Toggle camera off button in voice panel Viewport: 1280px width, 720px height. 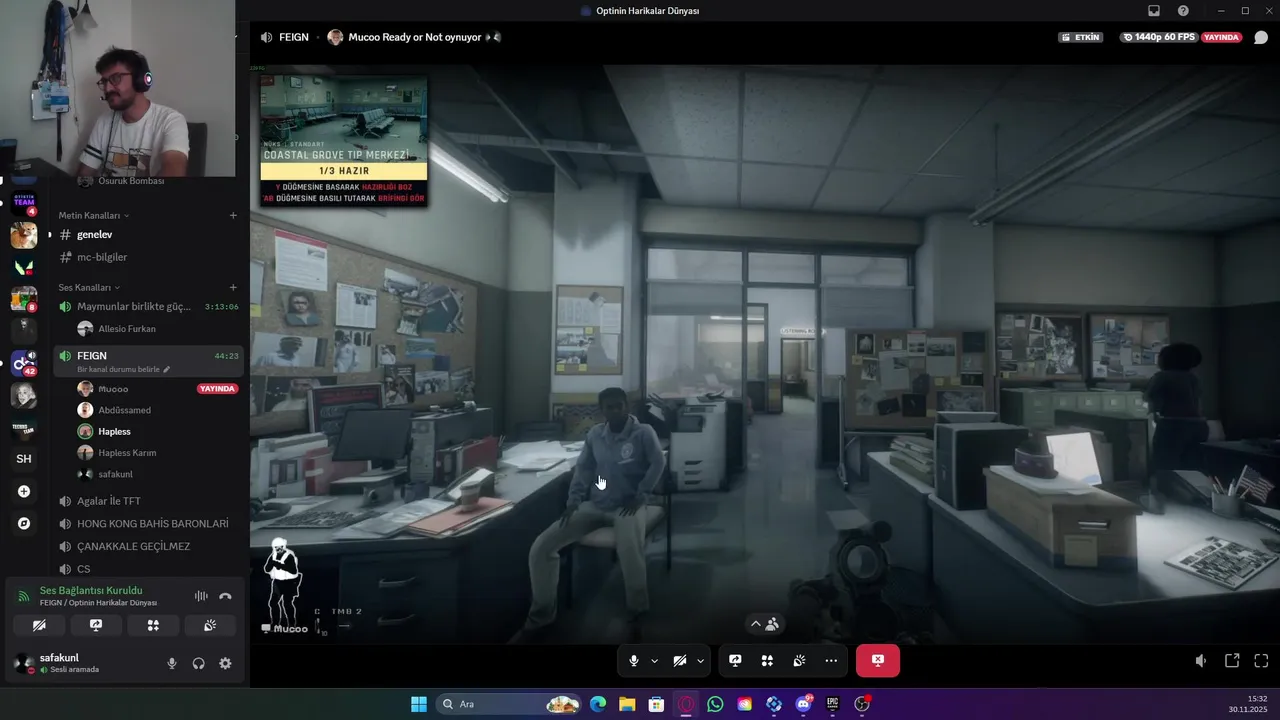[x=39, y=625]
